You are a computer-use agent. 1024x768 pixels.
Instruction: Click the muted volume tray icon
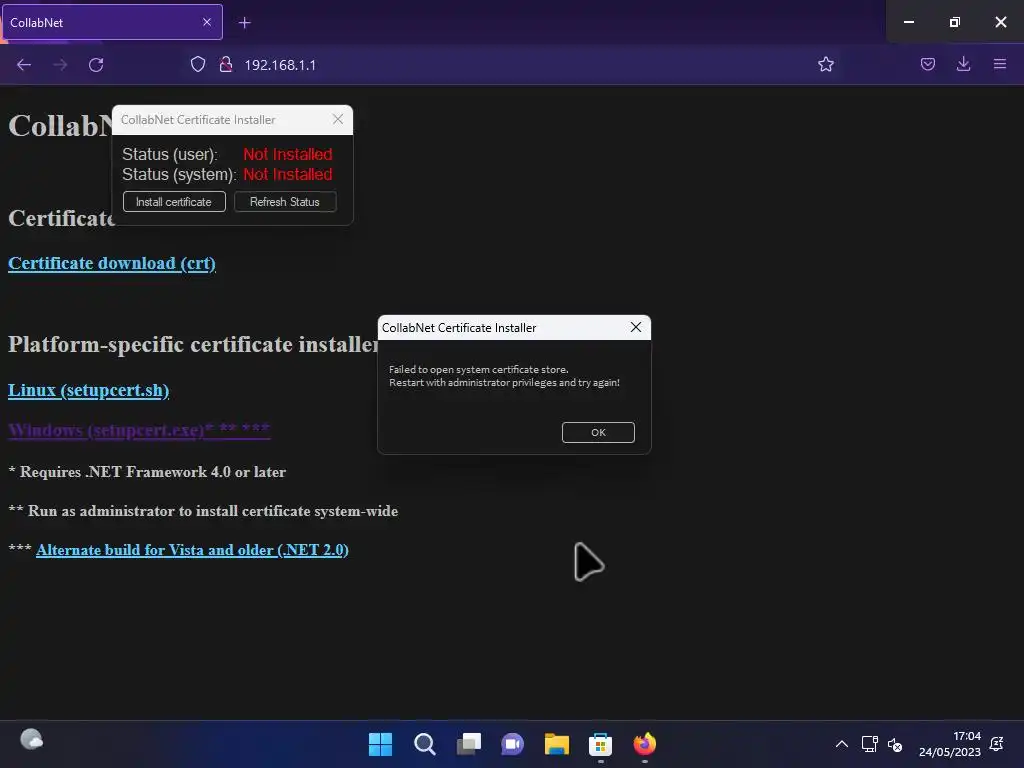tap(895, 744)
